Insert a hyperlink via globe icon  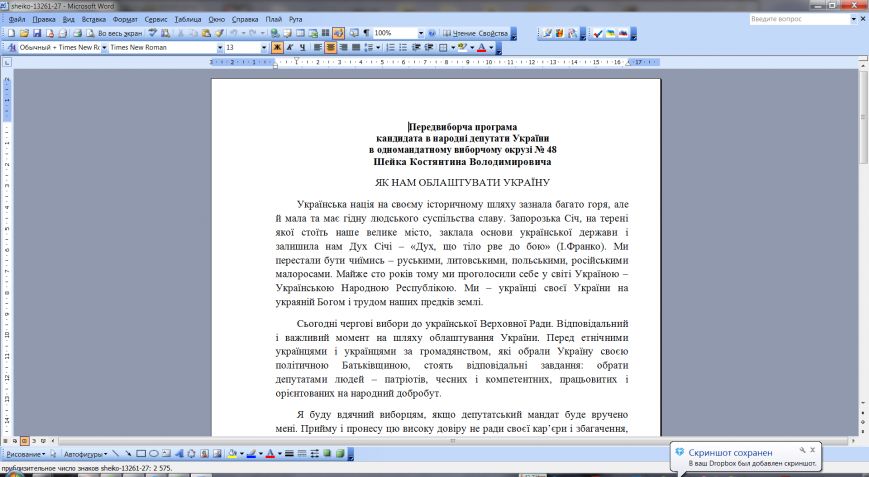(x=275, y=33)
